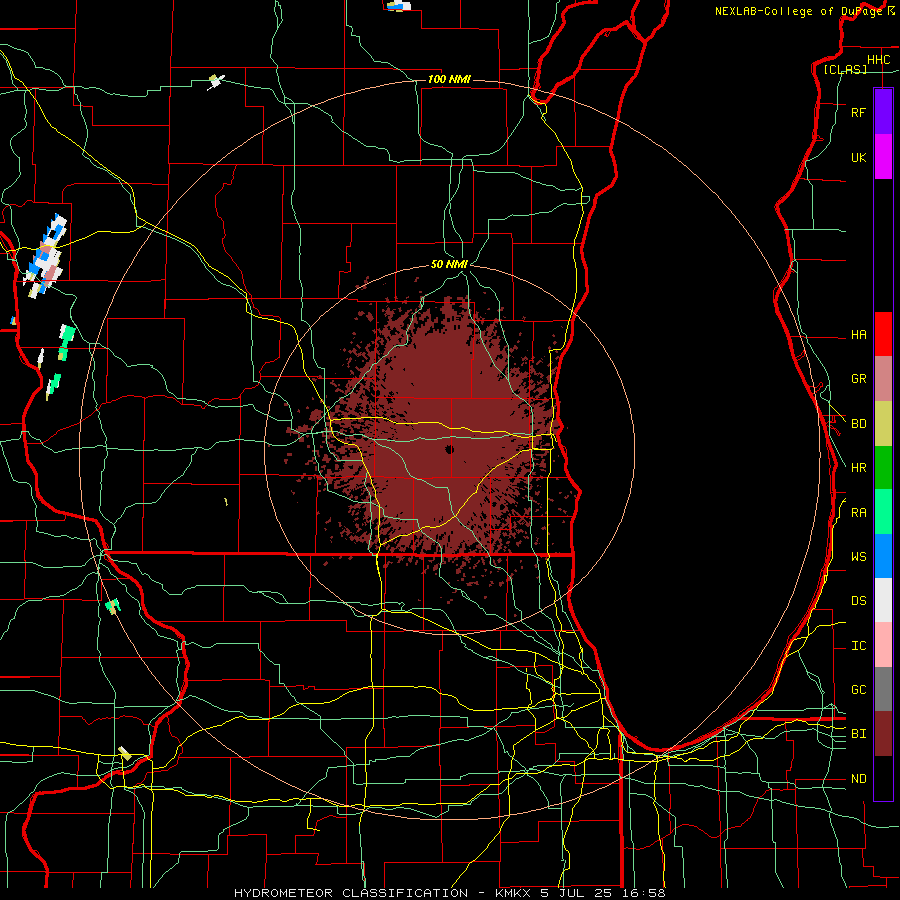
Task: Click the small echo at top edge of map
Action: click(398, 6)
